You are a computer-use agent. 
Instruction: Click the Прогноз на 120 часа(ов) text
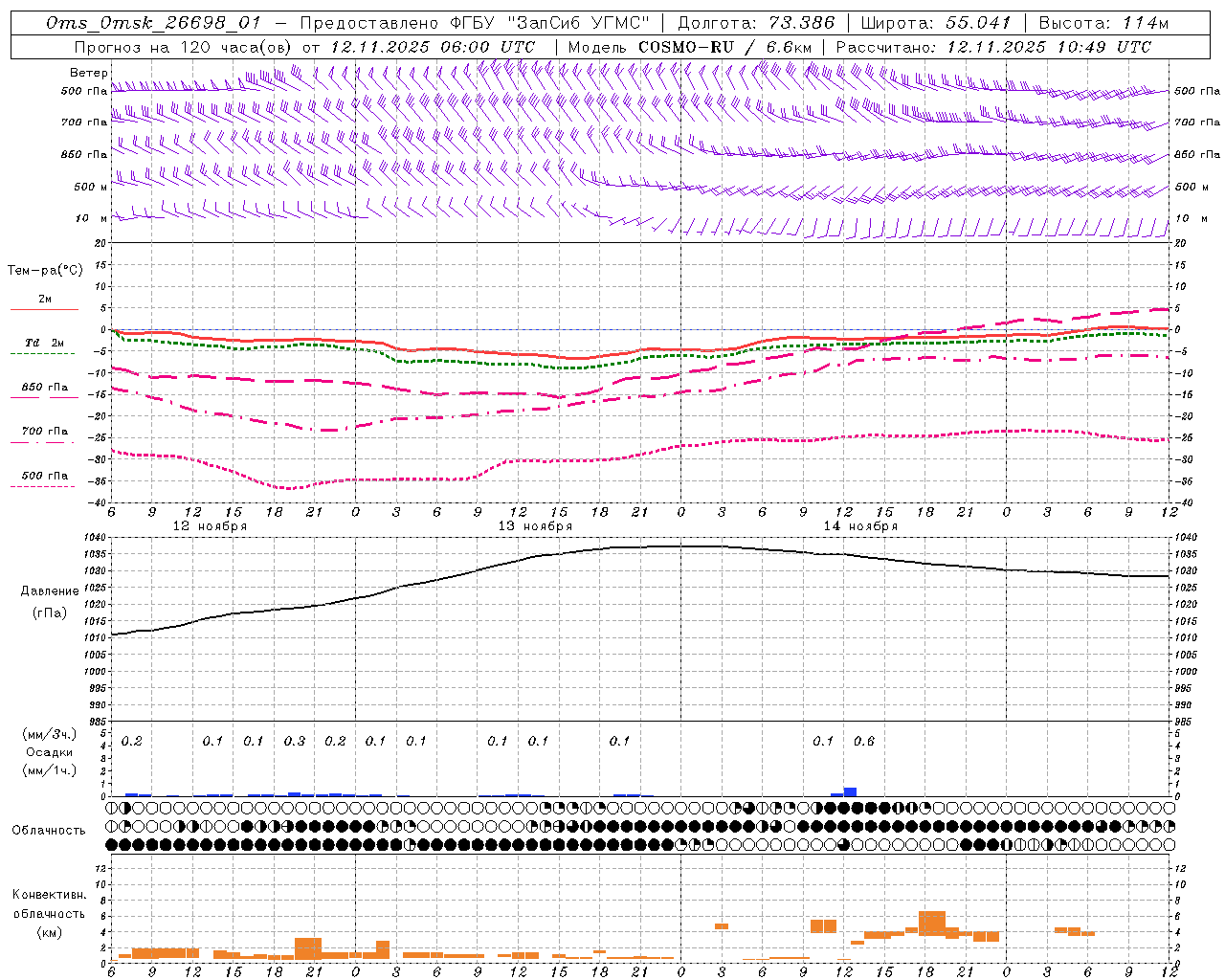pyautogui.click(x=183, y=47)
